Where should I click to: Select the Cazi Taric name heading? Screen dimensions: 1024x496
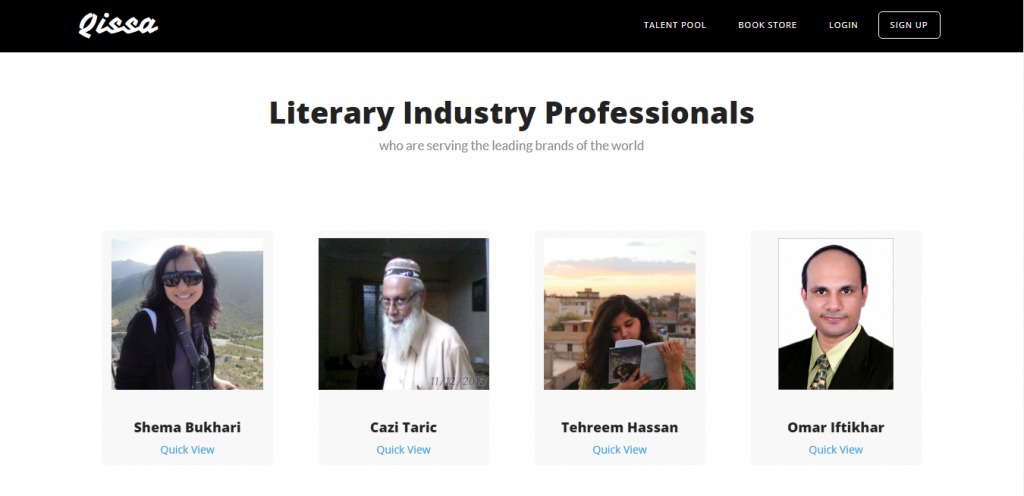click(403, 427)
